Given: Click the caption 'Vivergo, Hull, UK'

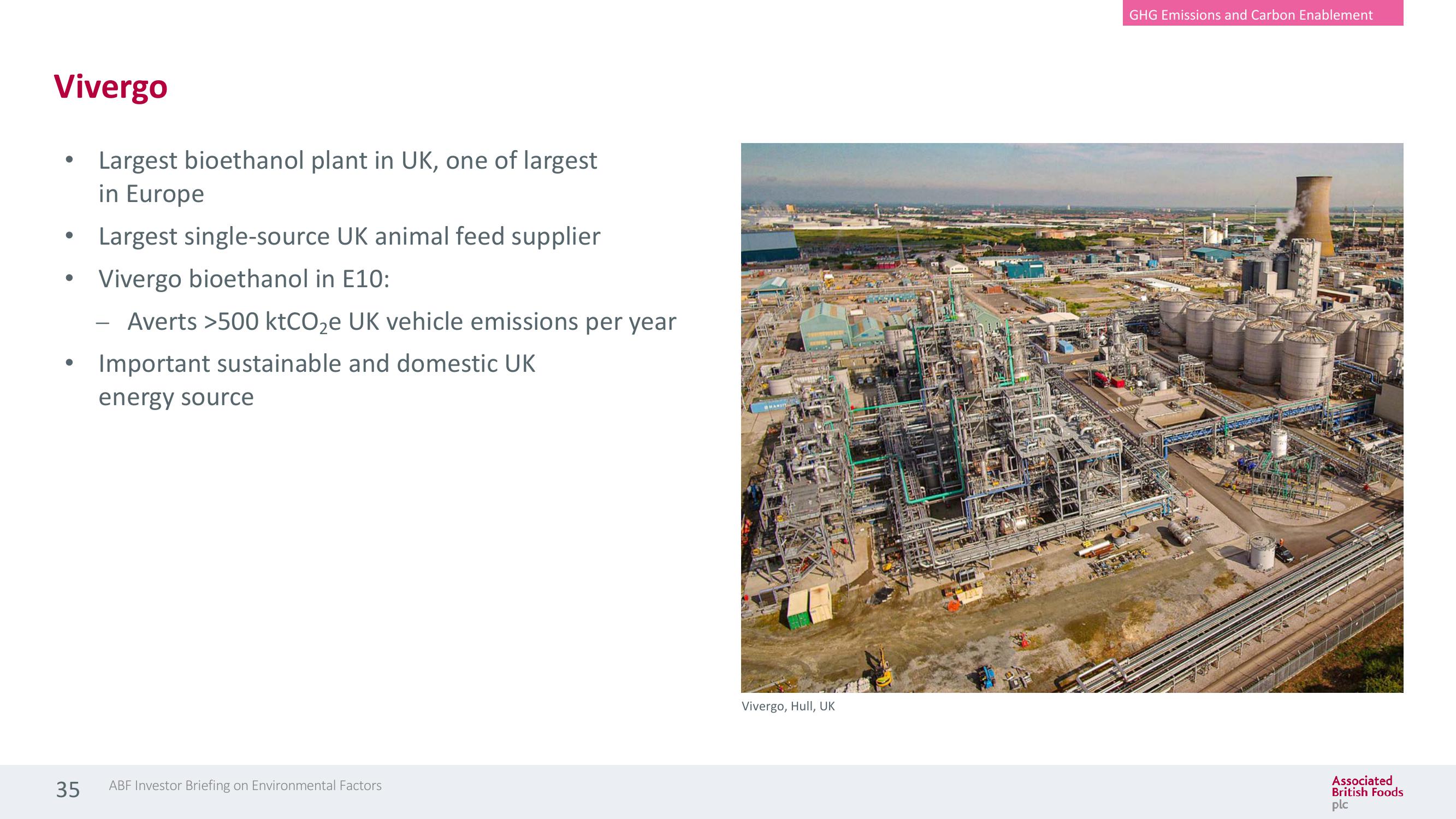Looking at the screenshot, I should pos(788,706).
